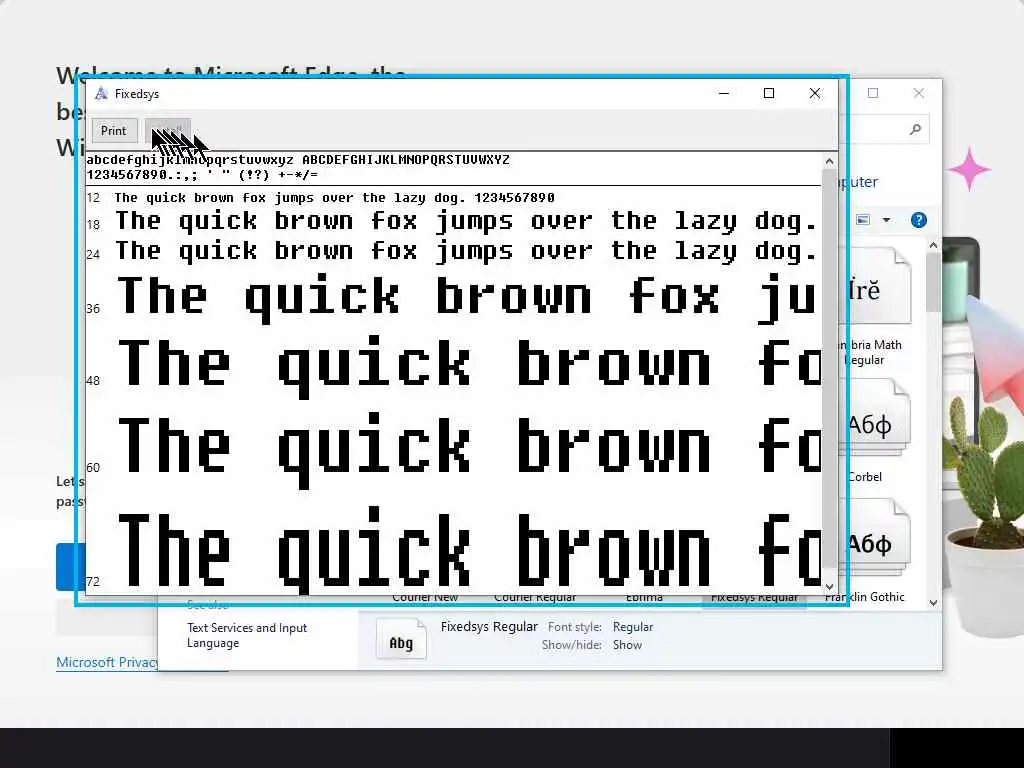Open Text Services and Input Language link

tap(247, 635)
